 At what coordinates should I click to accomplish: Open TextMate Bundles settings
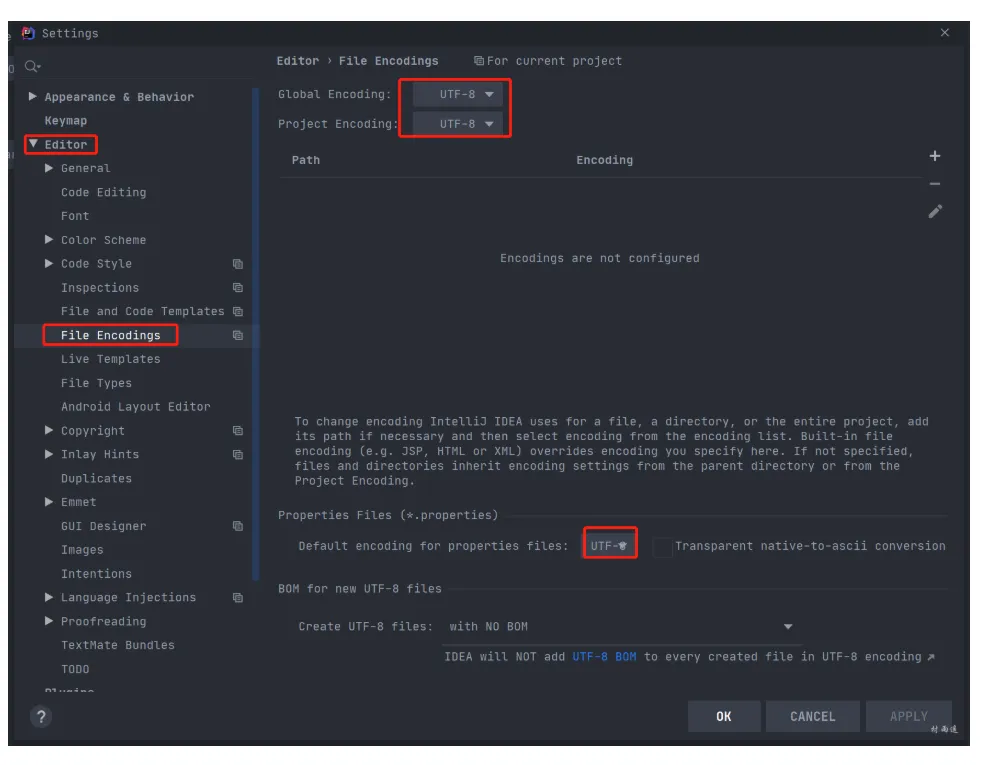click(x=117, y=646)
